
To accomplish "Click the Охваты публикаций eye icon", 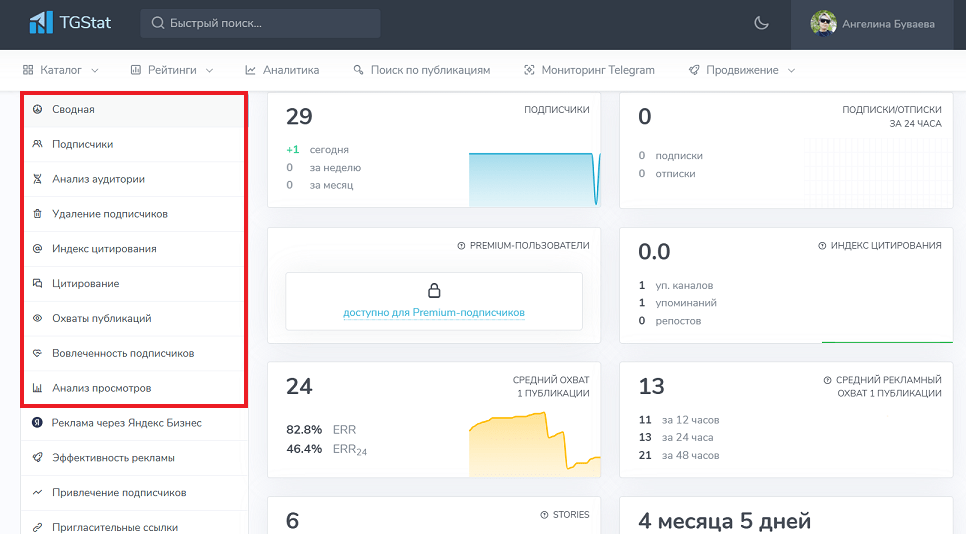I will click(x=37, y=318).
